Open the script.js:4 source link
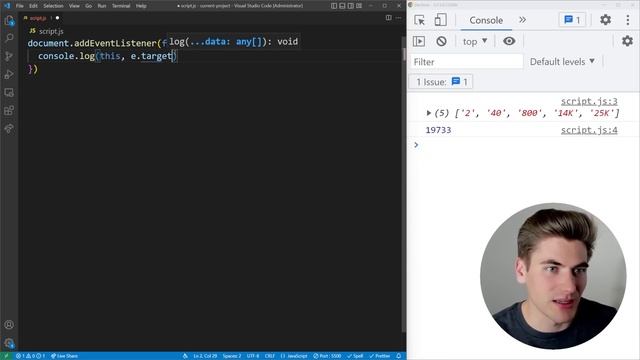Screen dimensions: 640x360 point(589,130)
